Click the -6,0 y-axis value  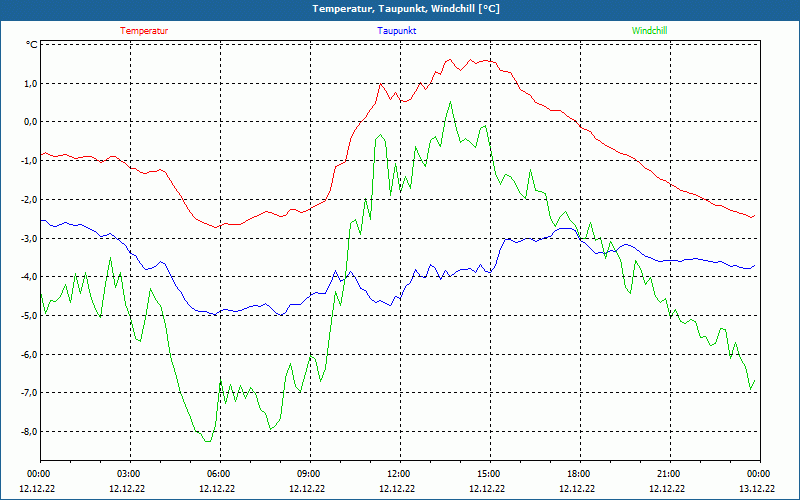point(29,355)
